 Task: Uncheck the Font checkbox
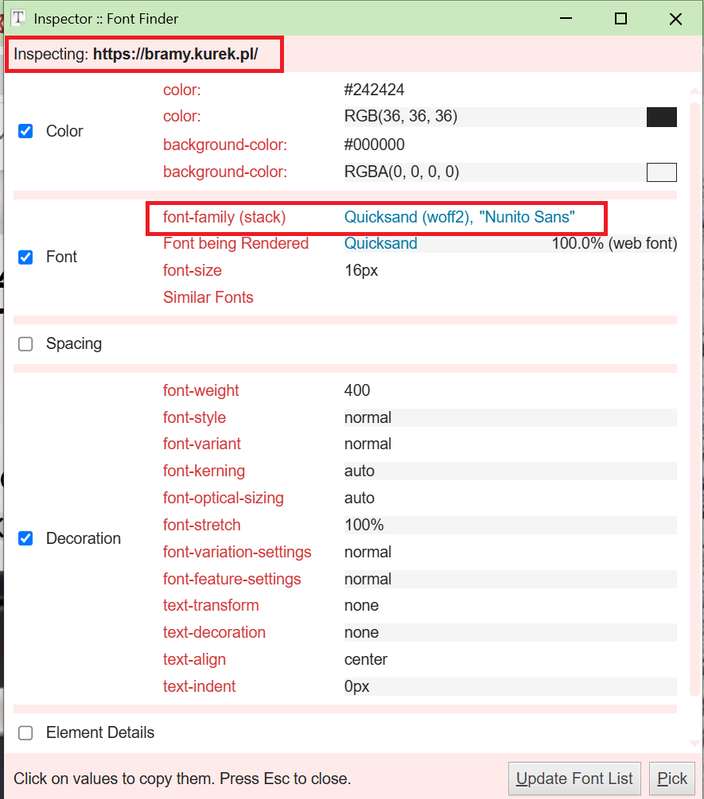(25, 257)
